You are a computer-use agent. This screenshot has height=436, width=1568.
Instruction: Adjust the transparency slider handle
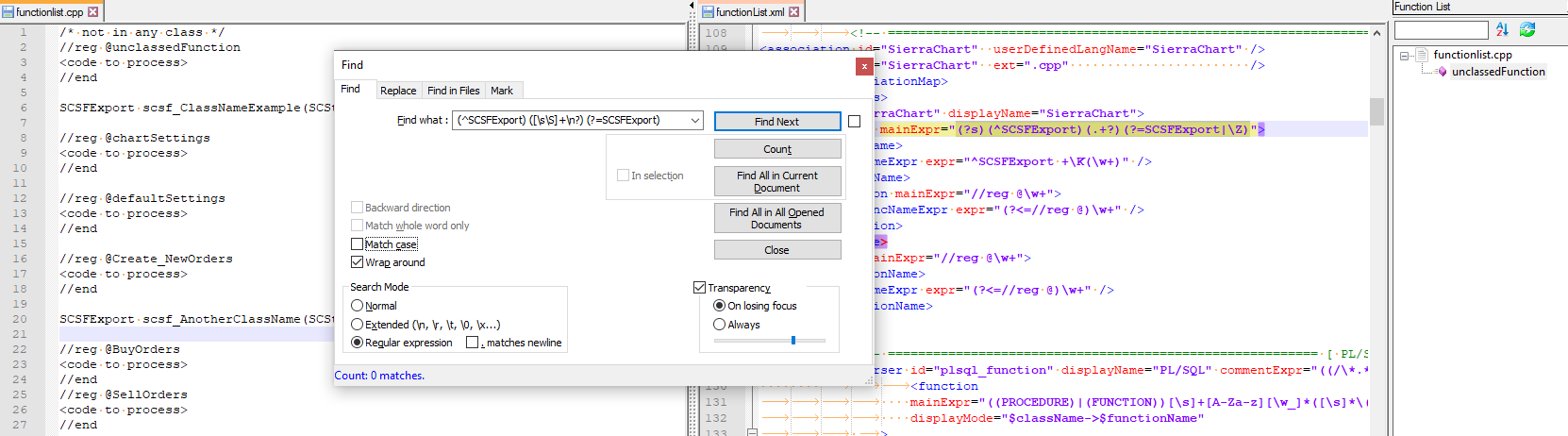(793, 340)
